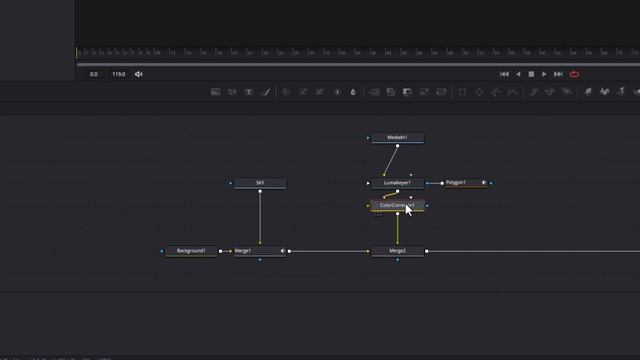The height and width of the screenshot is (360, 640).
Task: Add an Image Plane 3D node from toolbar
Action: (x=587, y=92)
